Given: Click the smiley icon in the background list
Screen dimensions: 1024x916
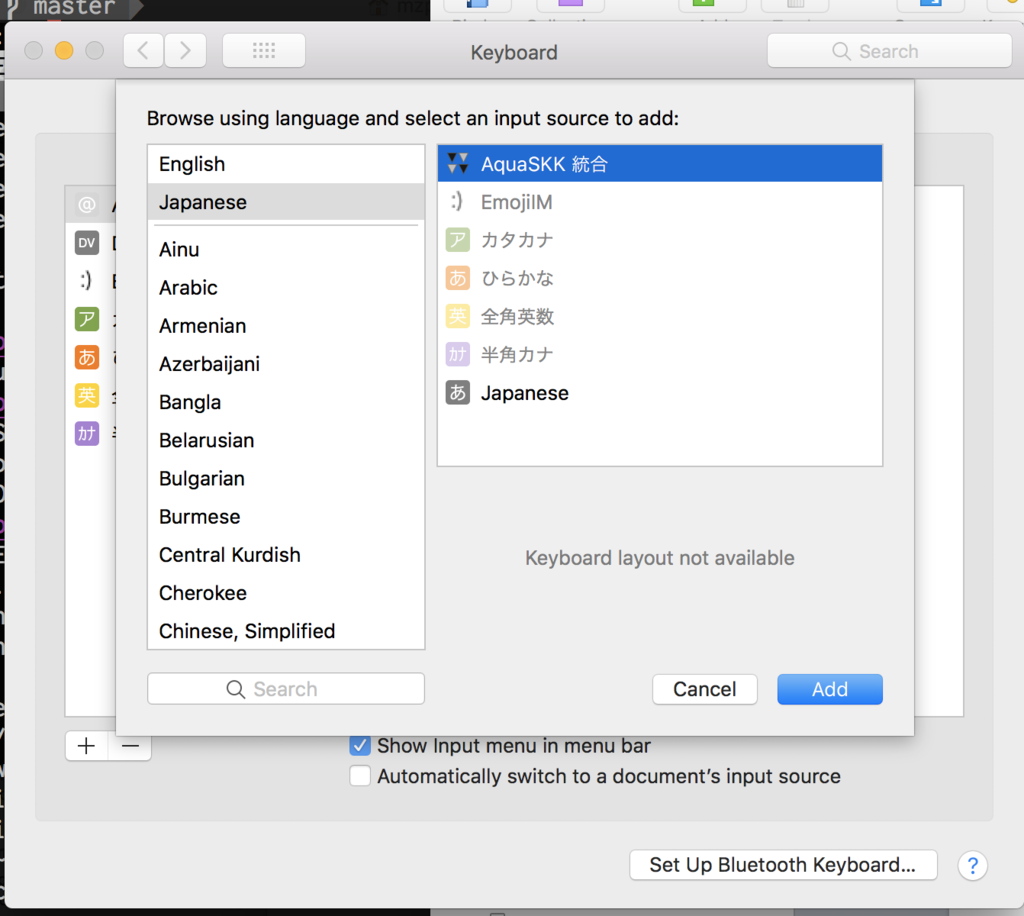Looking at the screenshot, I should [x=86, y=281].
